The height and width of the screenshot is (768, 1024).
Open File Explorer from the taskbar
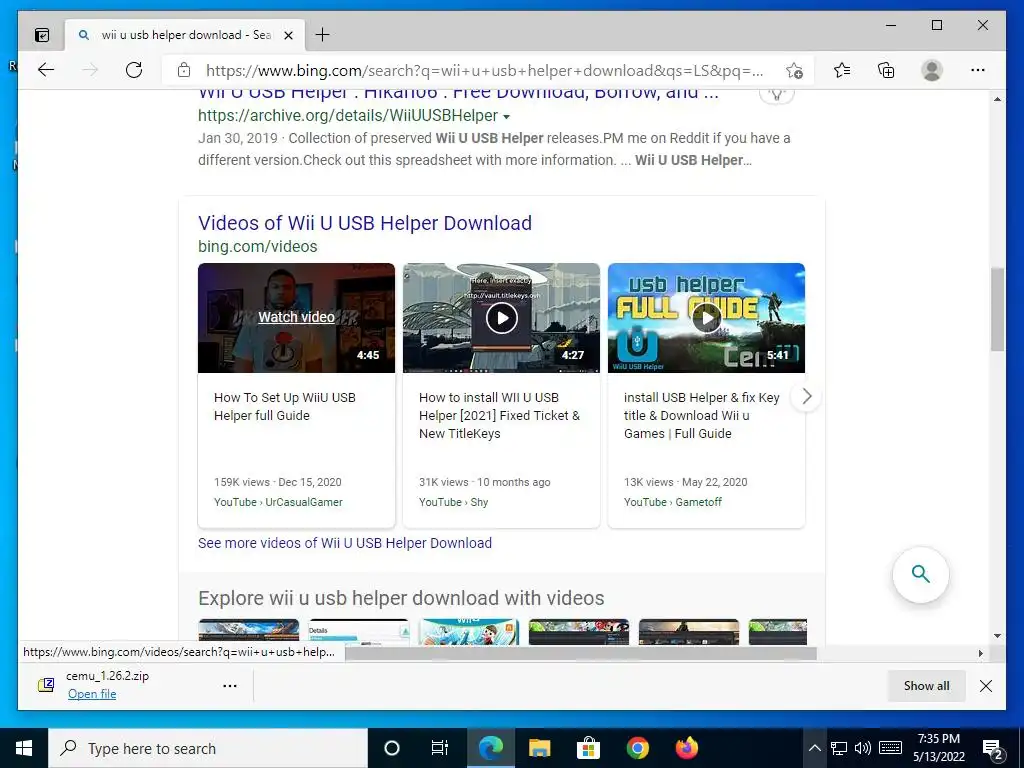pyautogui.click(x=539, y=748)
